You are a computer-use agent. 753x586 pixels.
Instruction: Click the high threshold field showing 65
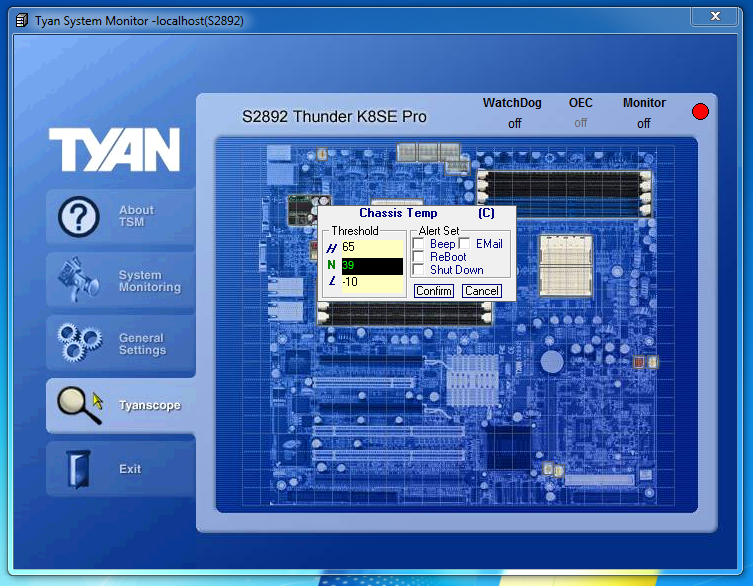371,247
